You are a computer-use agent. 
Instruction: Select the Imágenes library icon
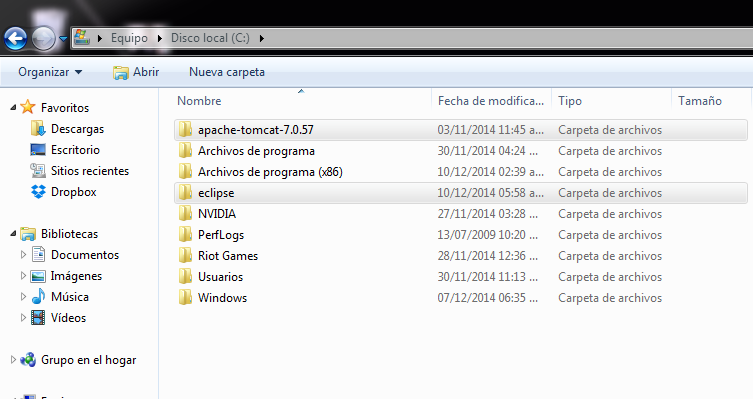tap(38, 276)
